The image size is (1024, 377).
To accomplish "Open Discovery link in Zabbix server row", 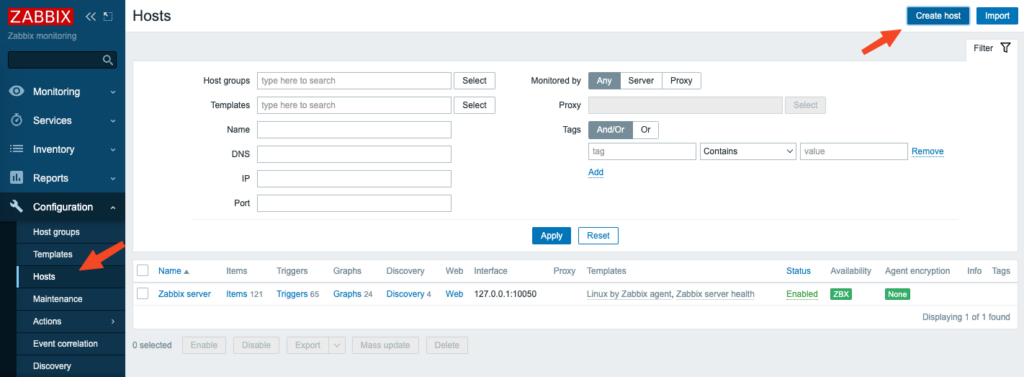I will pyautogui.click(x=405, y=294).
